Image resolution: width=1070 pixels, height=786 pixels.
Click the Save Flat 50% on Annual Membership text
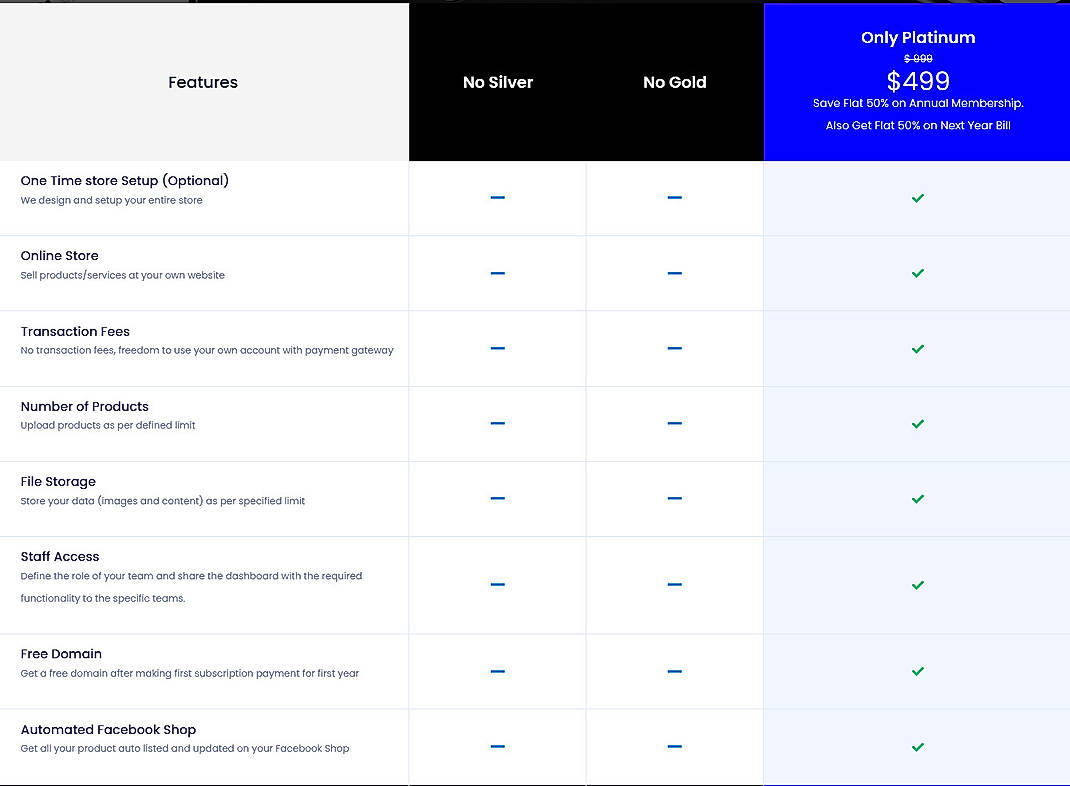coord(917,103)
